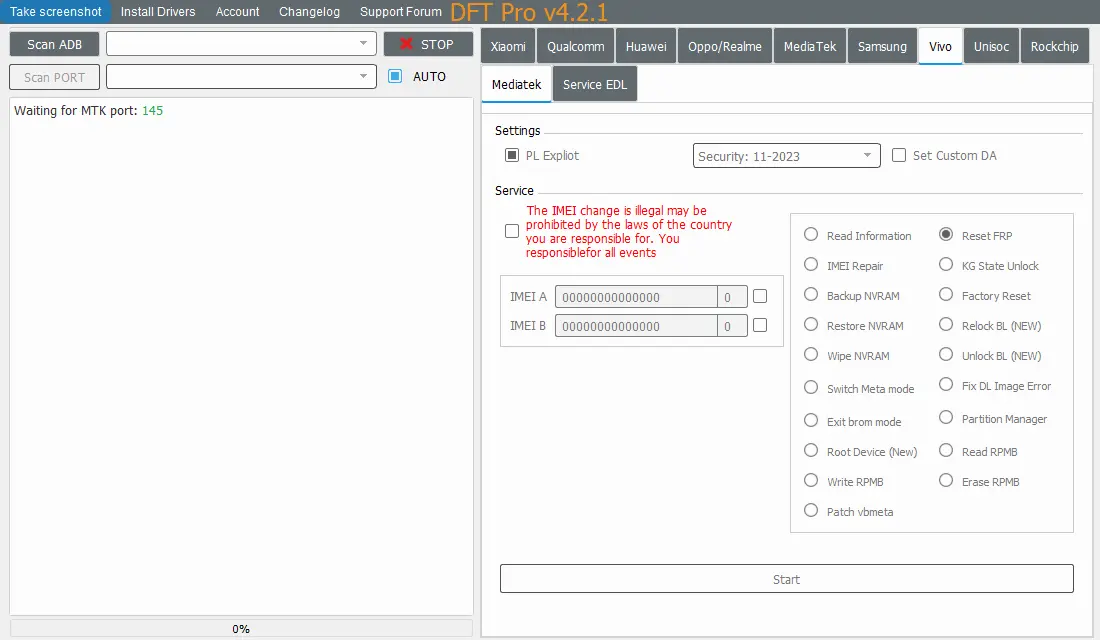The image size is (1100, 640).
Task: Select Write RPMB option
Action: pyautogui.click(x=811, y=481)
